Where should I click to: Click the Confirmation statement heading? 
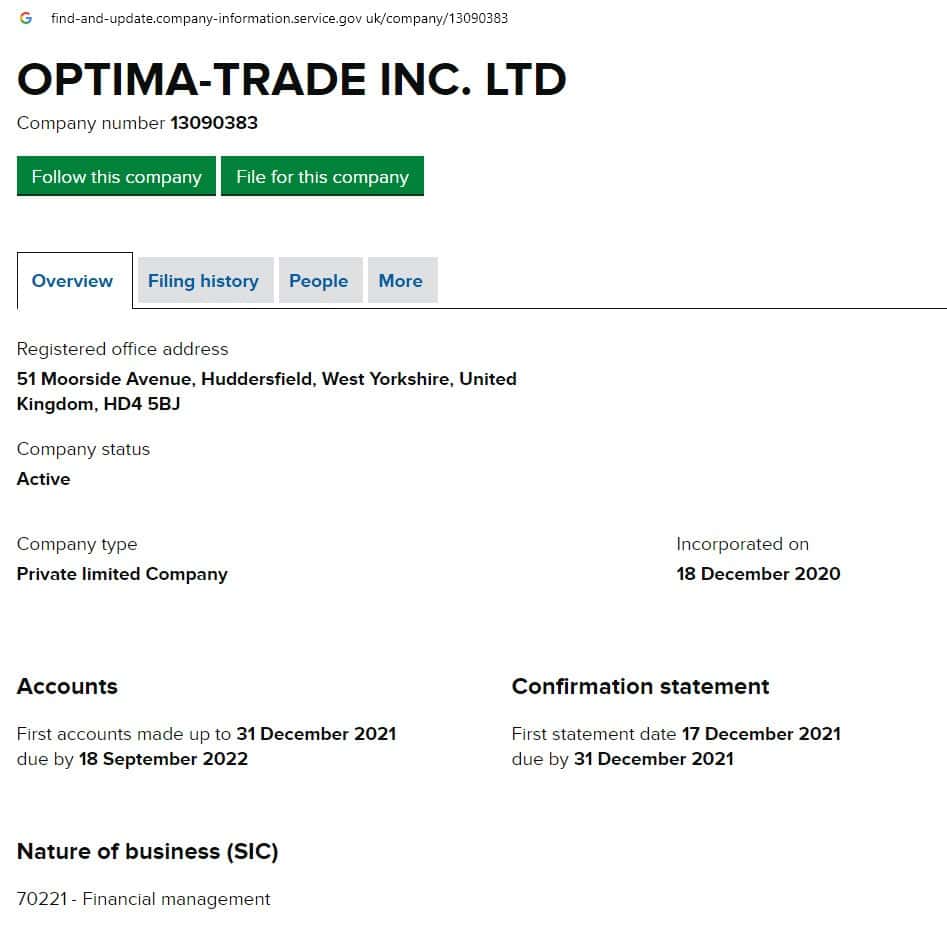tap(640, 686)
